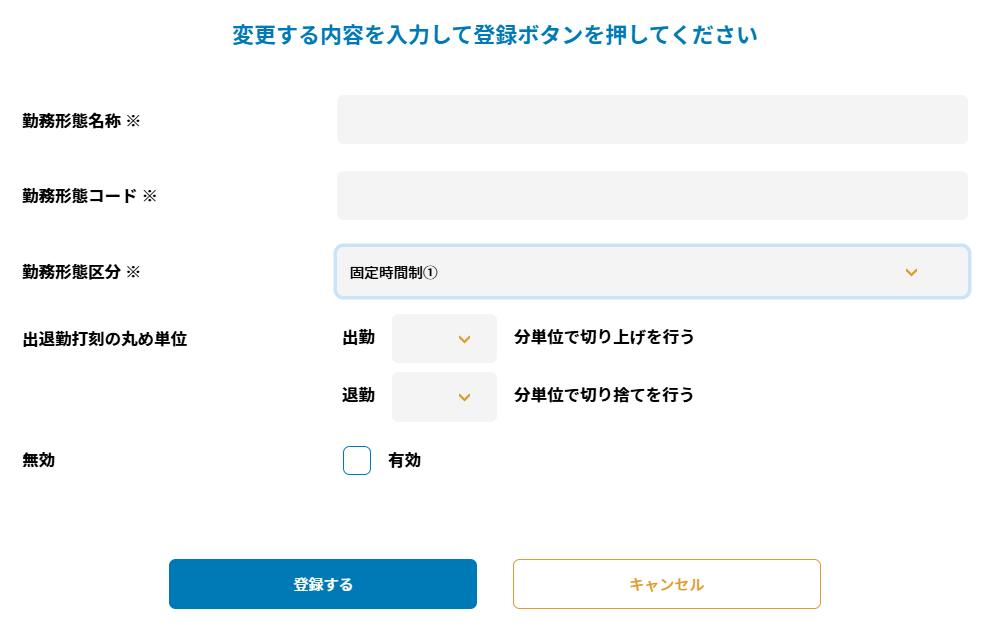Click the text 分単位で切り上げを行う
The height and width of the screenshot is (631, 989).
[604, 338]
